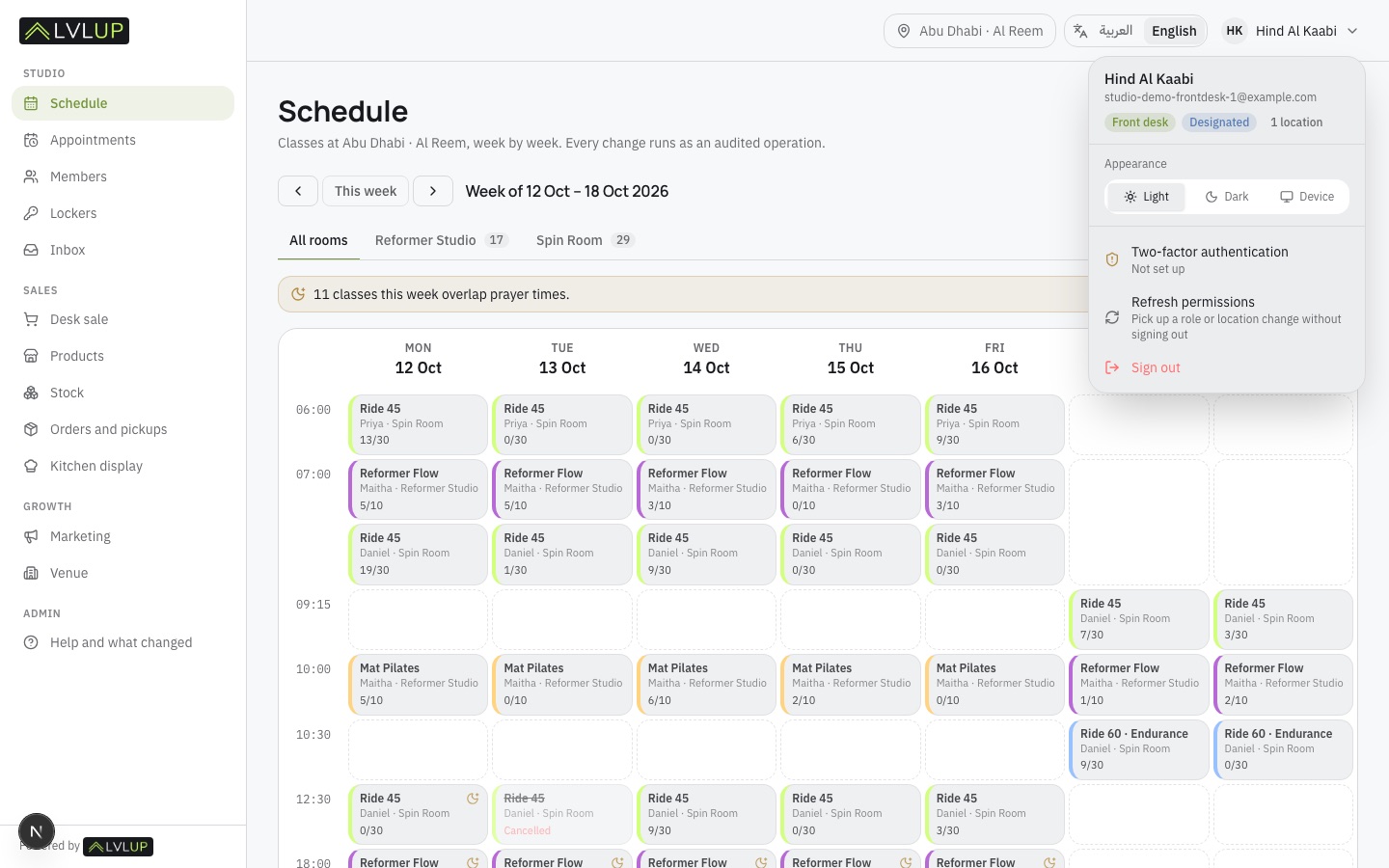Open Stock boxes icon

31,393
